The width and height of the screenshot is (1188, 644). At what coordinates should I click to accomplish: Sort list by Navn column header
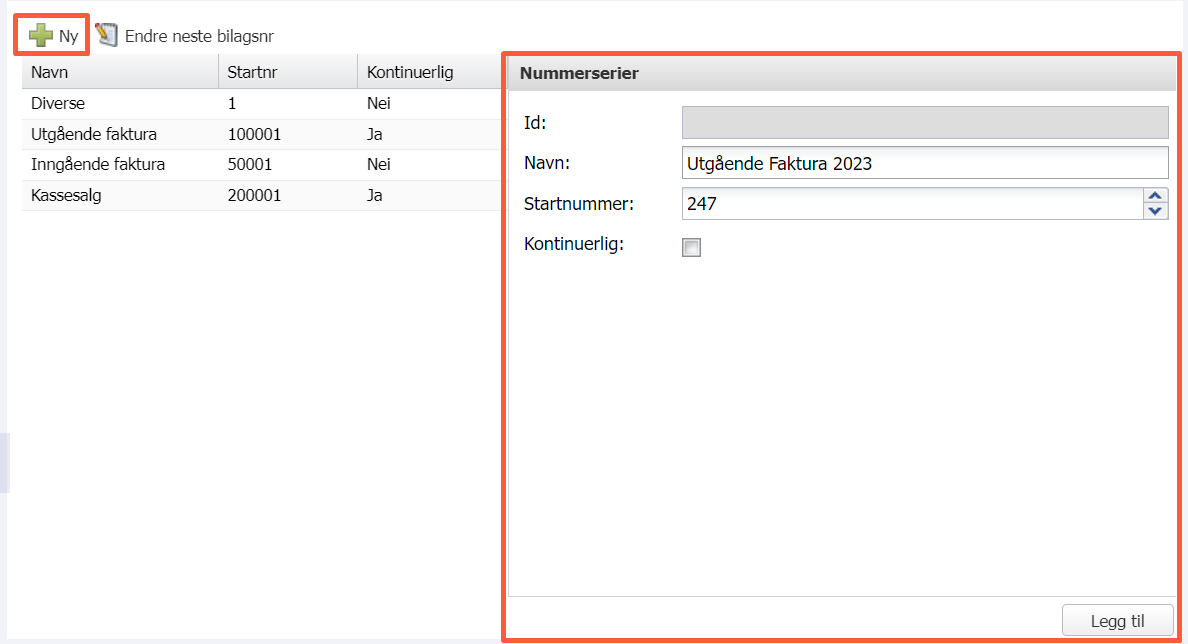click(x=119, y=73)
